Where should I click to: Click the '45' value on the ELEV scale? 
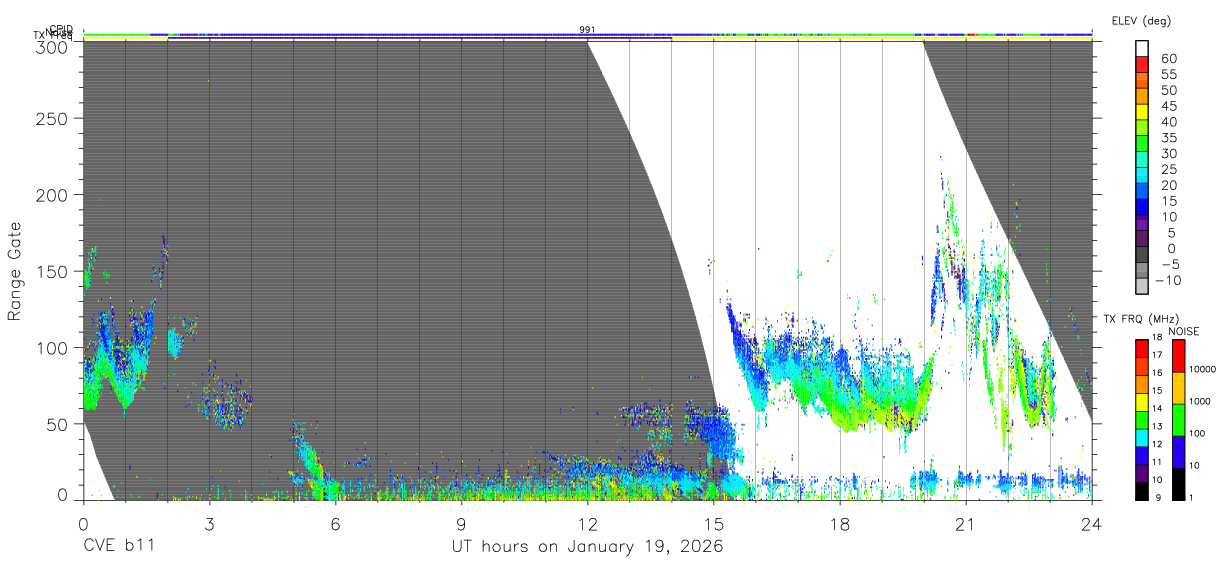point(1168,106)
